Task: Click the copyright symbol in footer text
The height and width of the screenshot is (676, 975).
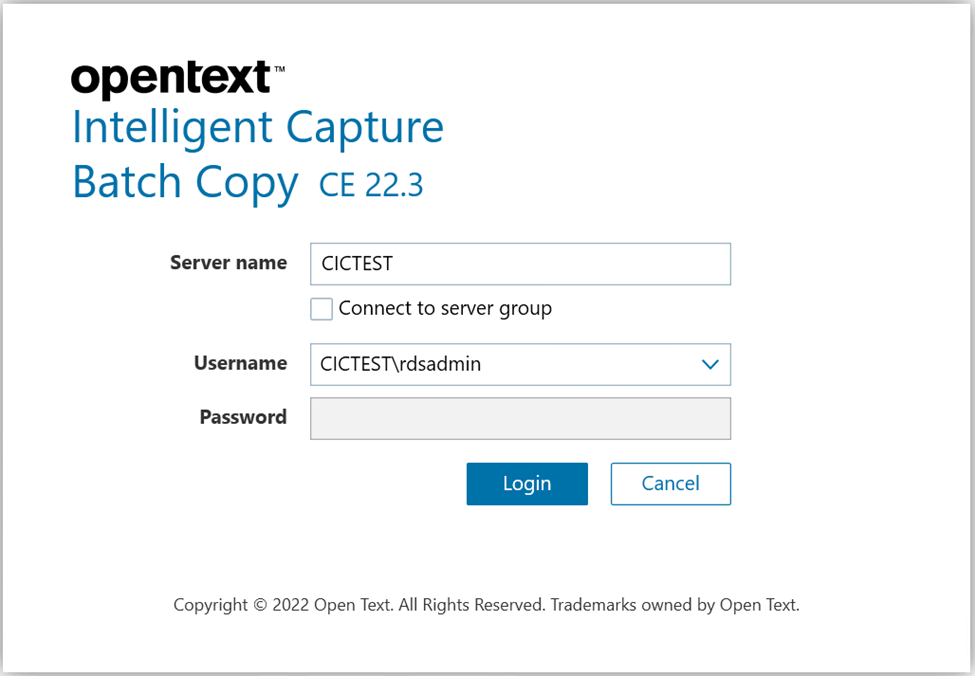Action: (261, 604)
